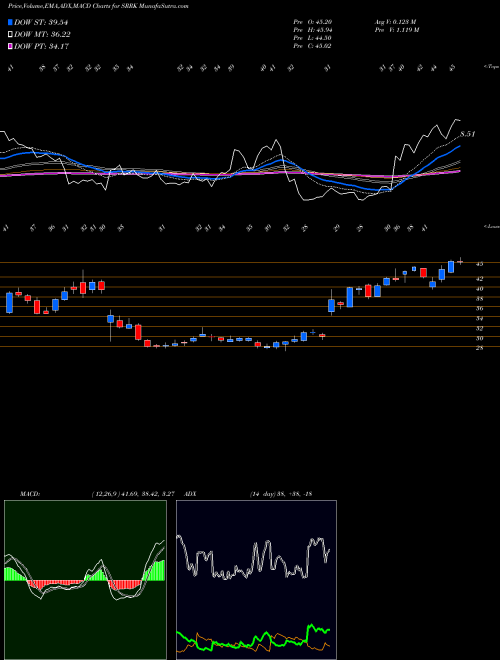The height and width of the screenshot is (660, 500).
Task: Click the blue DOW ST legend swatch
Action: 10,23
